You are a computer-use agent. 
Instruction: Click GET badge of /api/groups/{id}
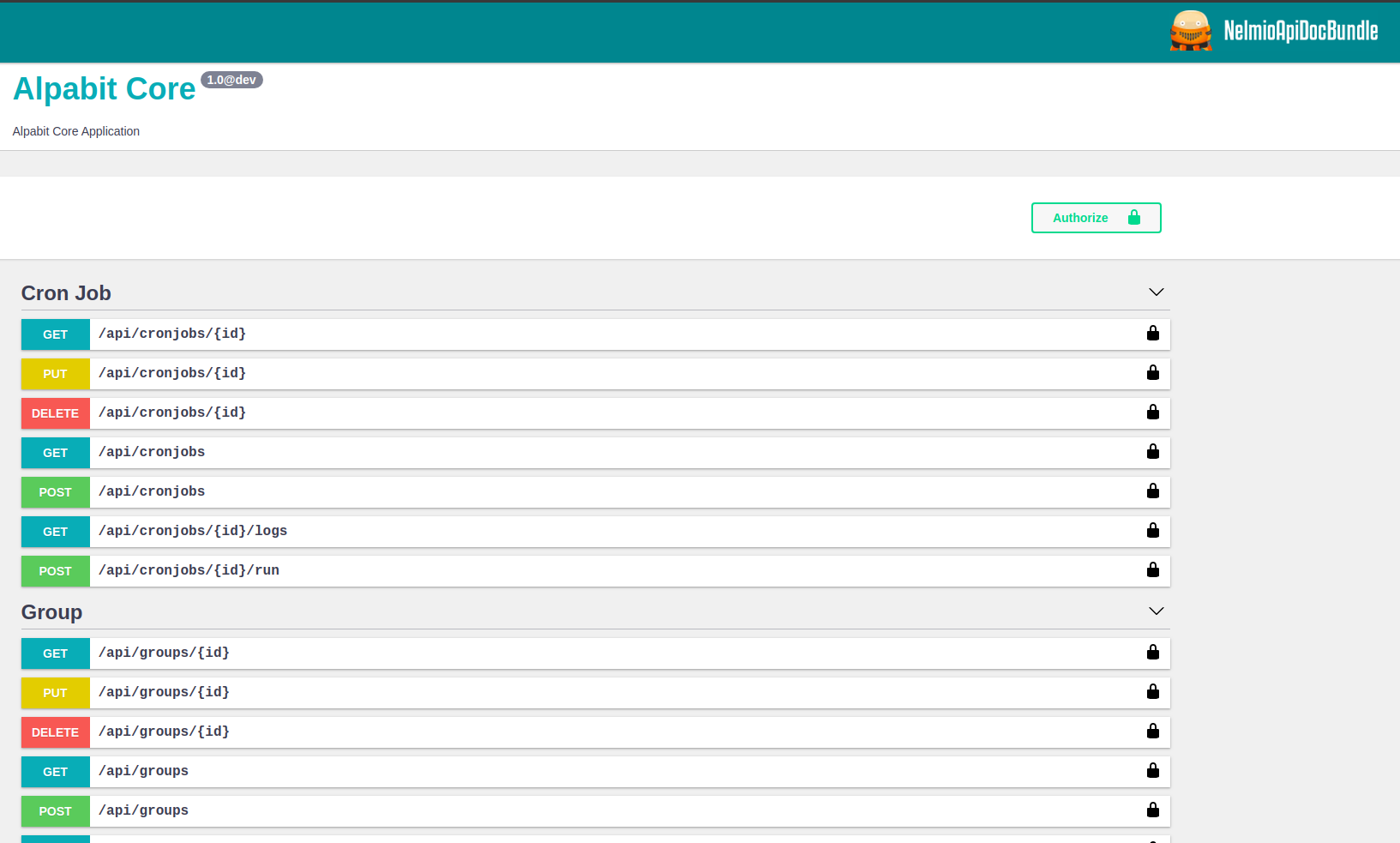56,653
